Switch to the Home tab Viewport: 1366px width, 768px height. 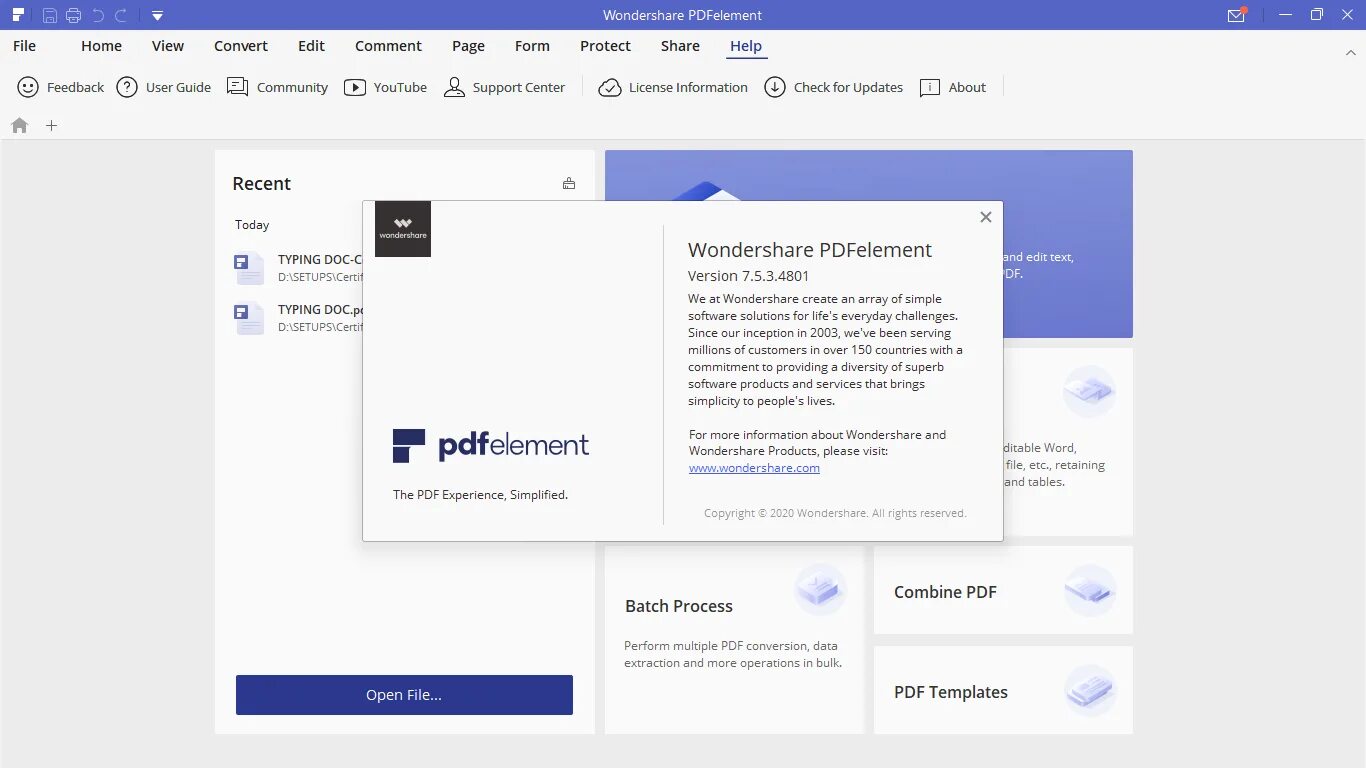pos(101,46)
